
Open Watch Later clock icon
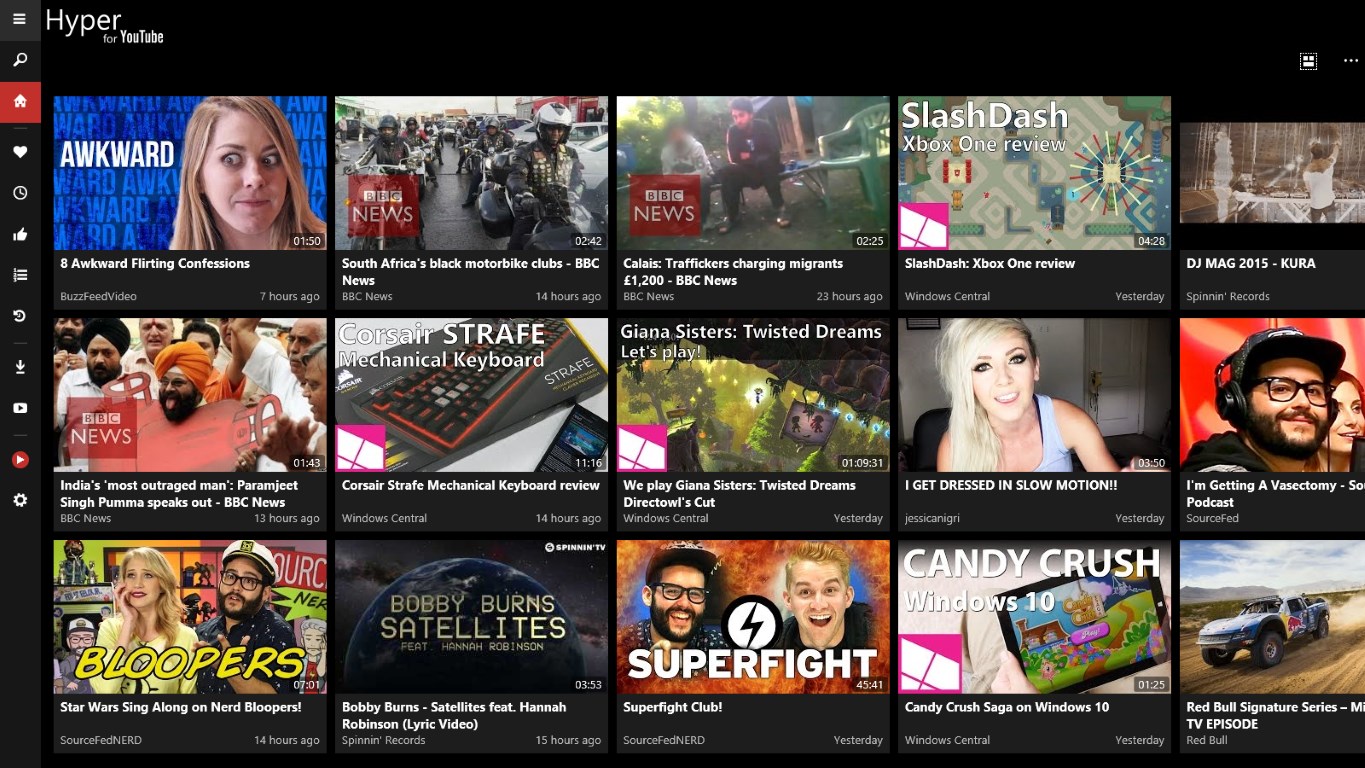20,193
